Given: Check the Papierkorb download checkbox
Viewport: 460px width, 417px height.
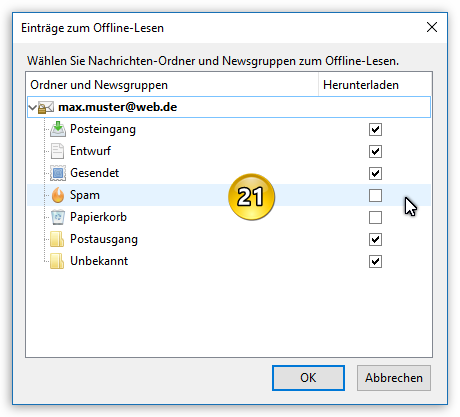Looking at the screenshot, I should coord(375,217).
